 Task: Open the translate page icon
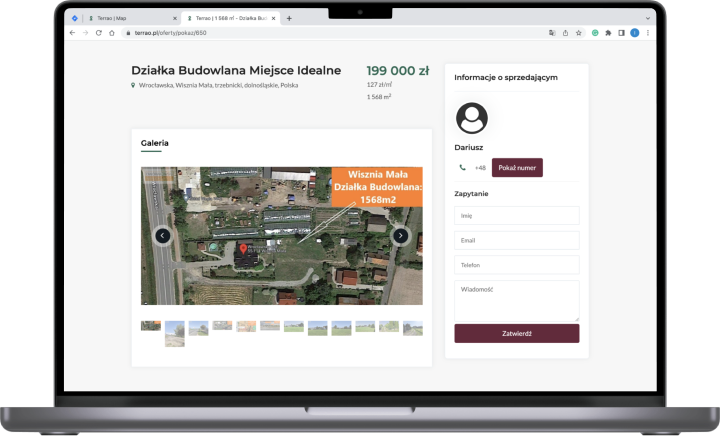(x=552, y=33)
